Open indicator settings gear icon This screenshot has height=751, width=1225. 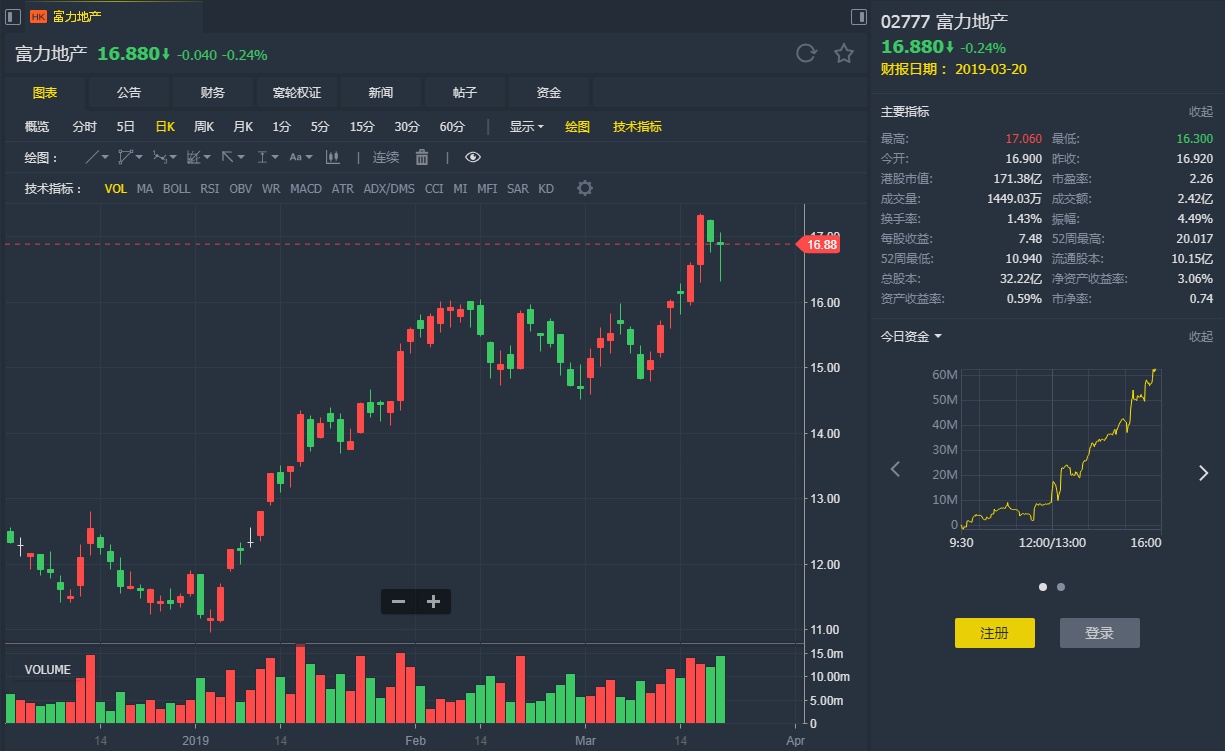click(x=585, y=189)
